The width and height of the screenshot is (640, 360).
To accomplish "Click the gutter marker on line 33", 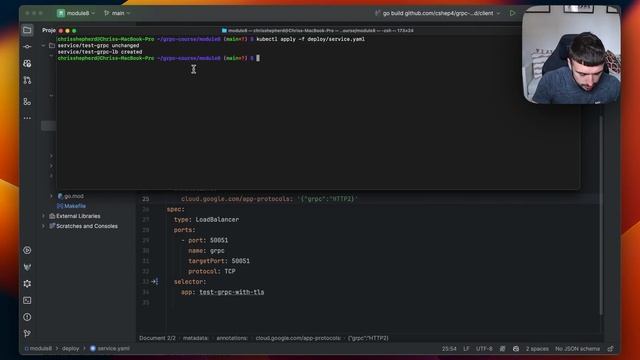I will [155, 282].
